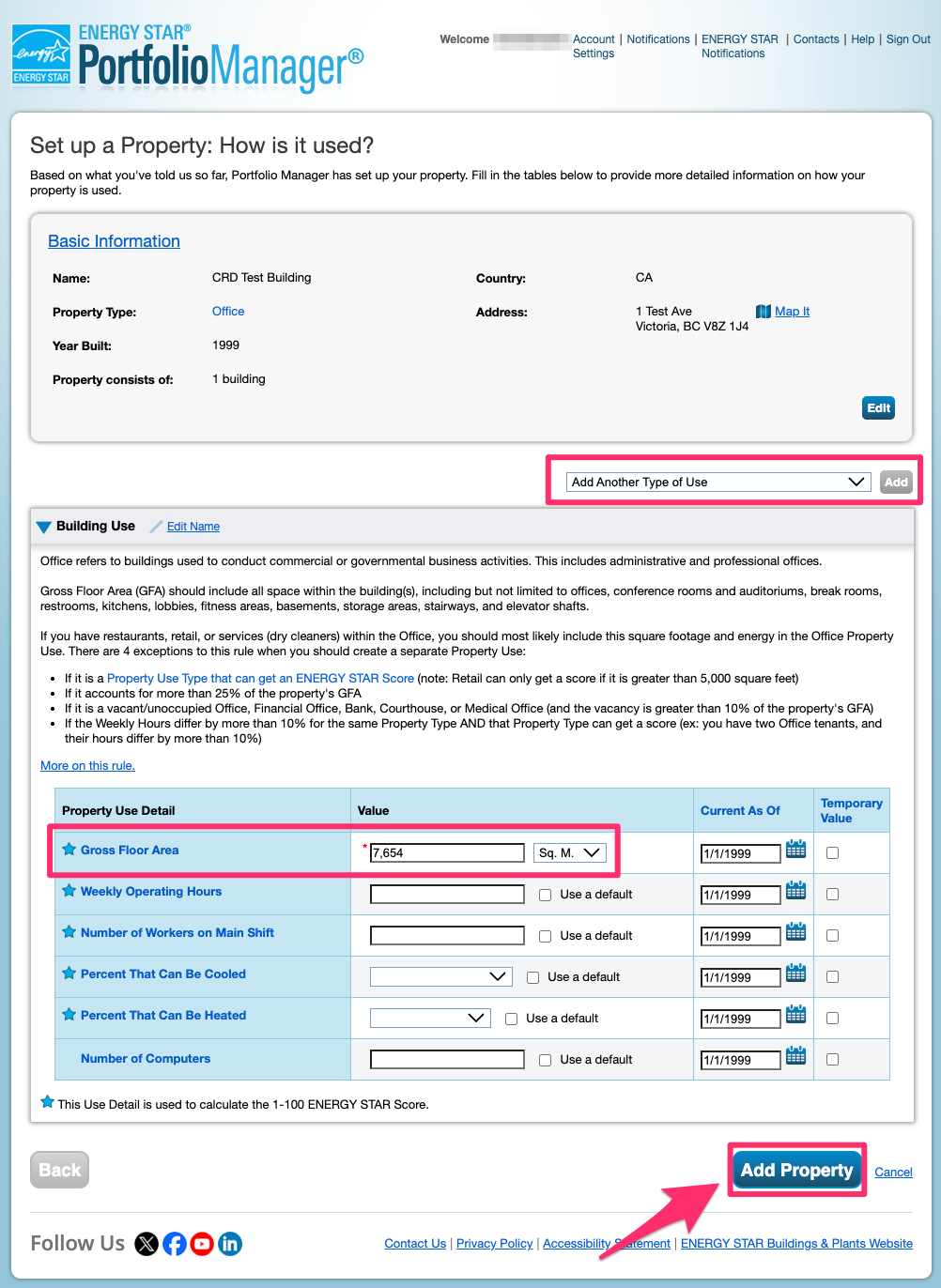Check 'Use a default' for Weekly Operating Hours
Viewport: 941px width, 1288px height.
pos(545,895)
